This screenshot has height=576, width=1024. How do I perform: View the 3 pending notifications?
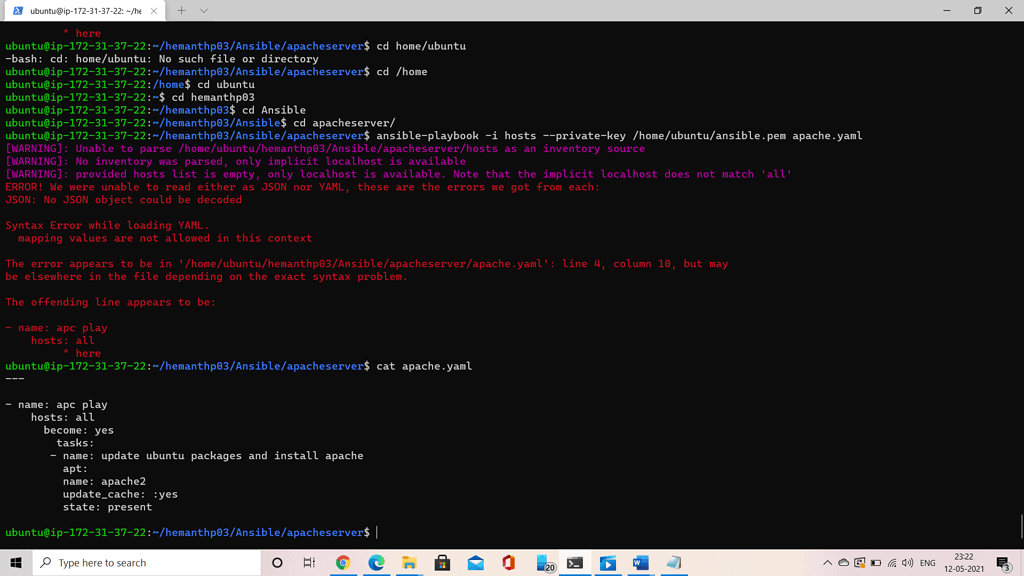tap(1005, 565)
